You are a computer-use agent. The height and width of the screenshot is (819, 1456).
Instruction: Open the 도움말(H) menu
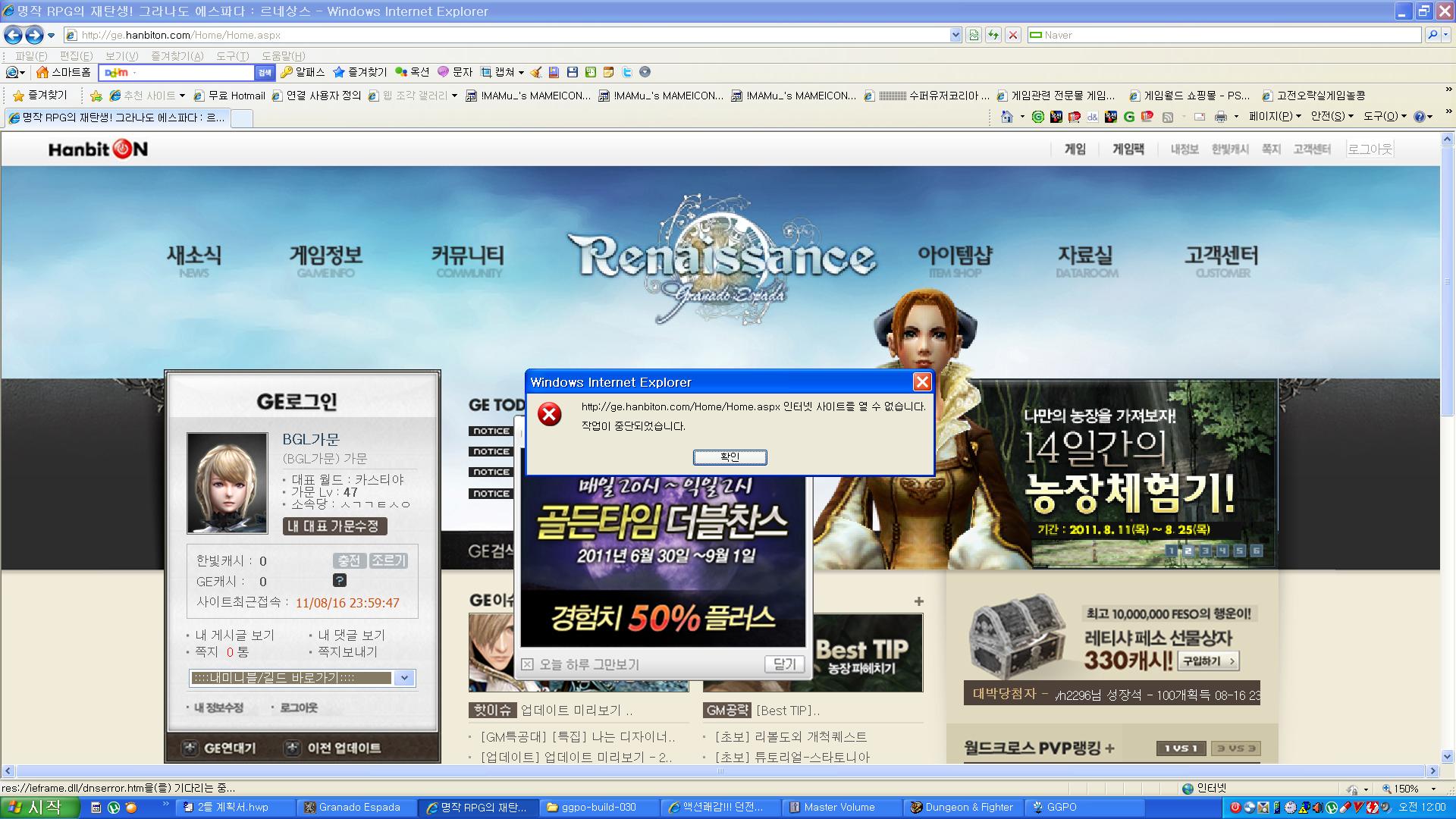coord(284,56)
